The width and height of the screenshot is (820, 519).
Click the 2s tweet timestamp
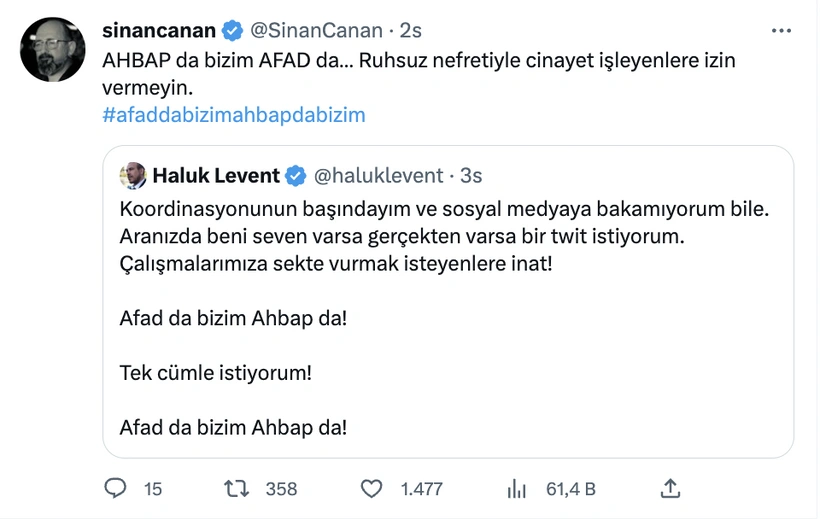[x=410, y=31]
